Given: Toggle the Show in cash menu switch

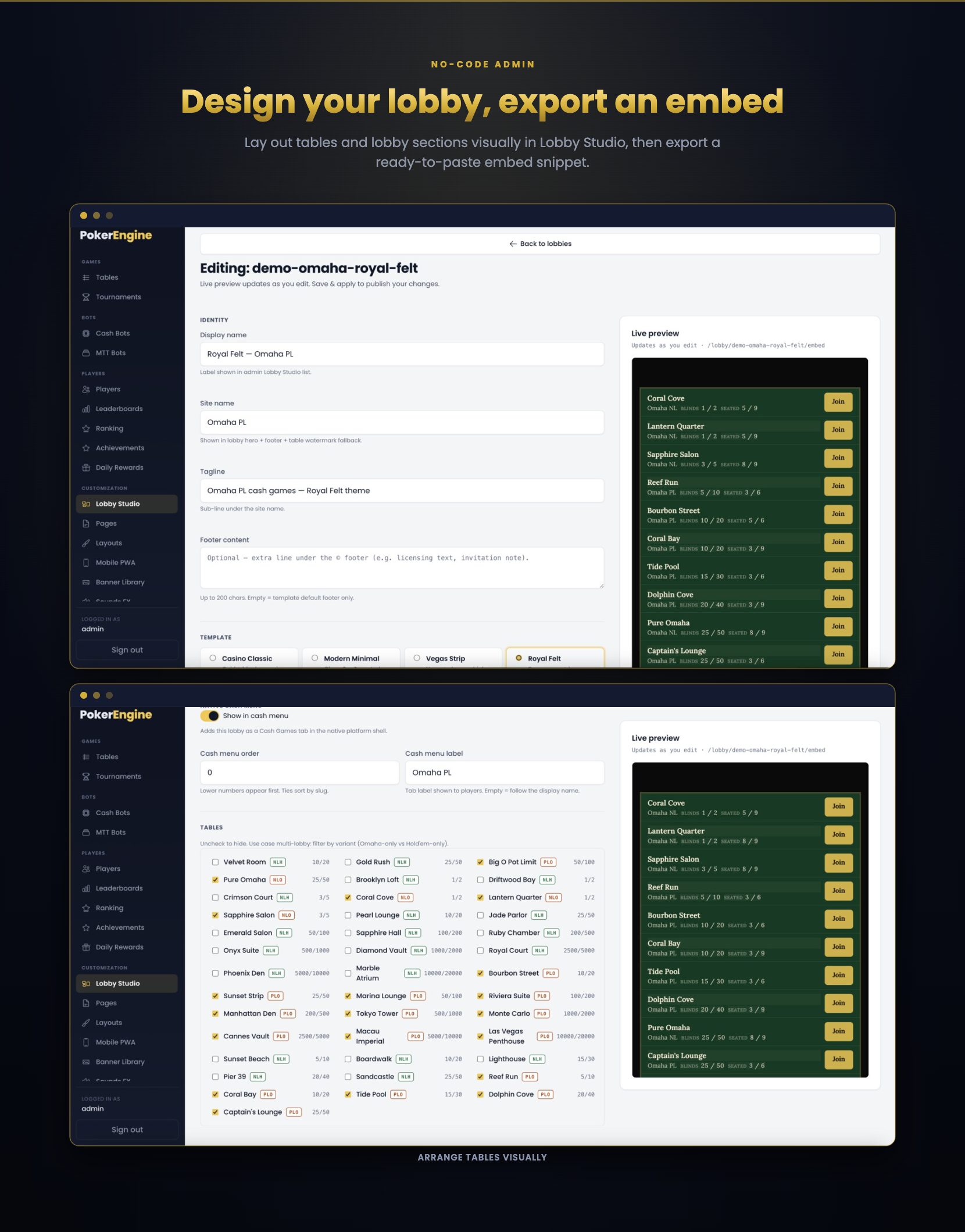Looking at the screenshot, I should point(209,716).
